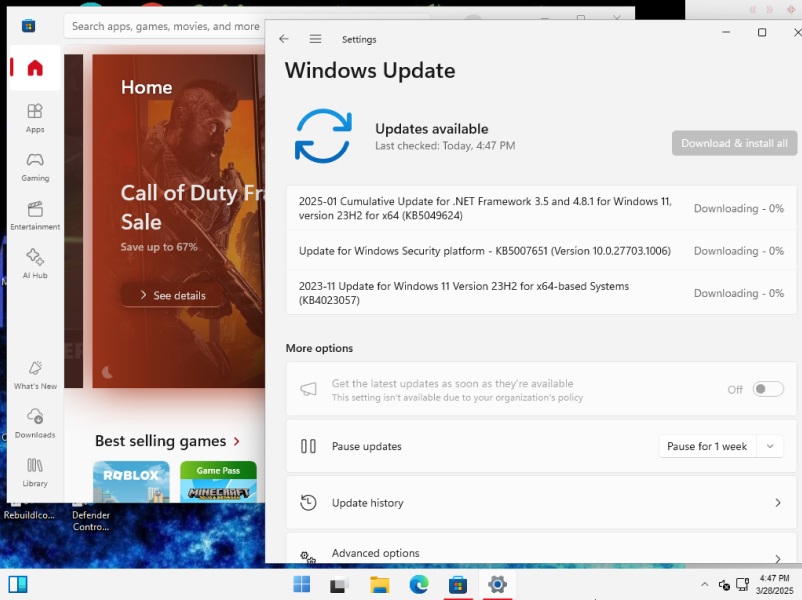Click See details on Call of Duty banner
The width and height of the screenshot is (802, 600).
[x=172, y=295]
